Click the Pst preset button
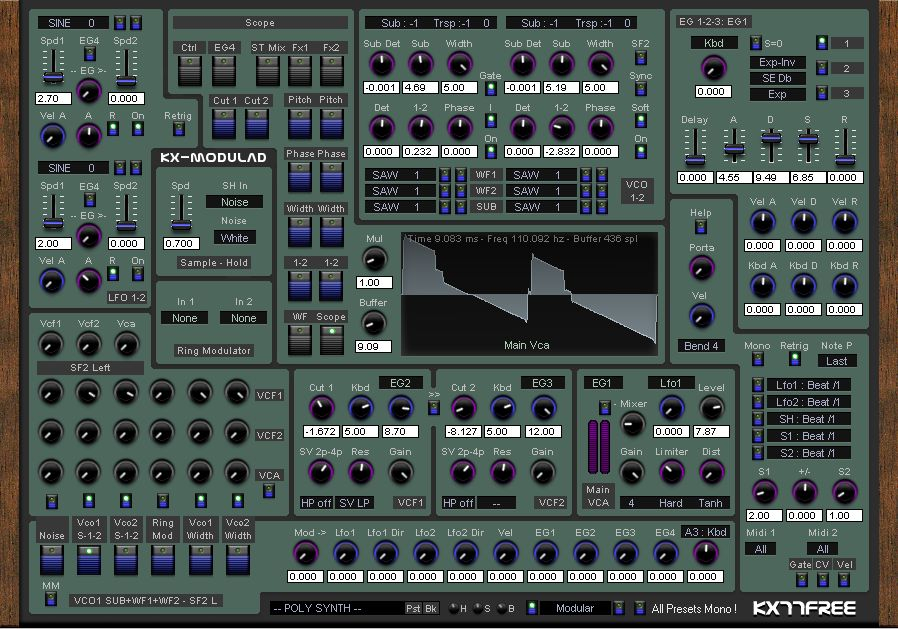The width and height of the screenshot is (898, 629). pyautogui.click(x=413, y=608)
